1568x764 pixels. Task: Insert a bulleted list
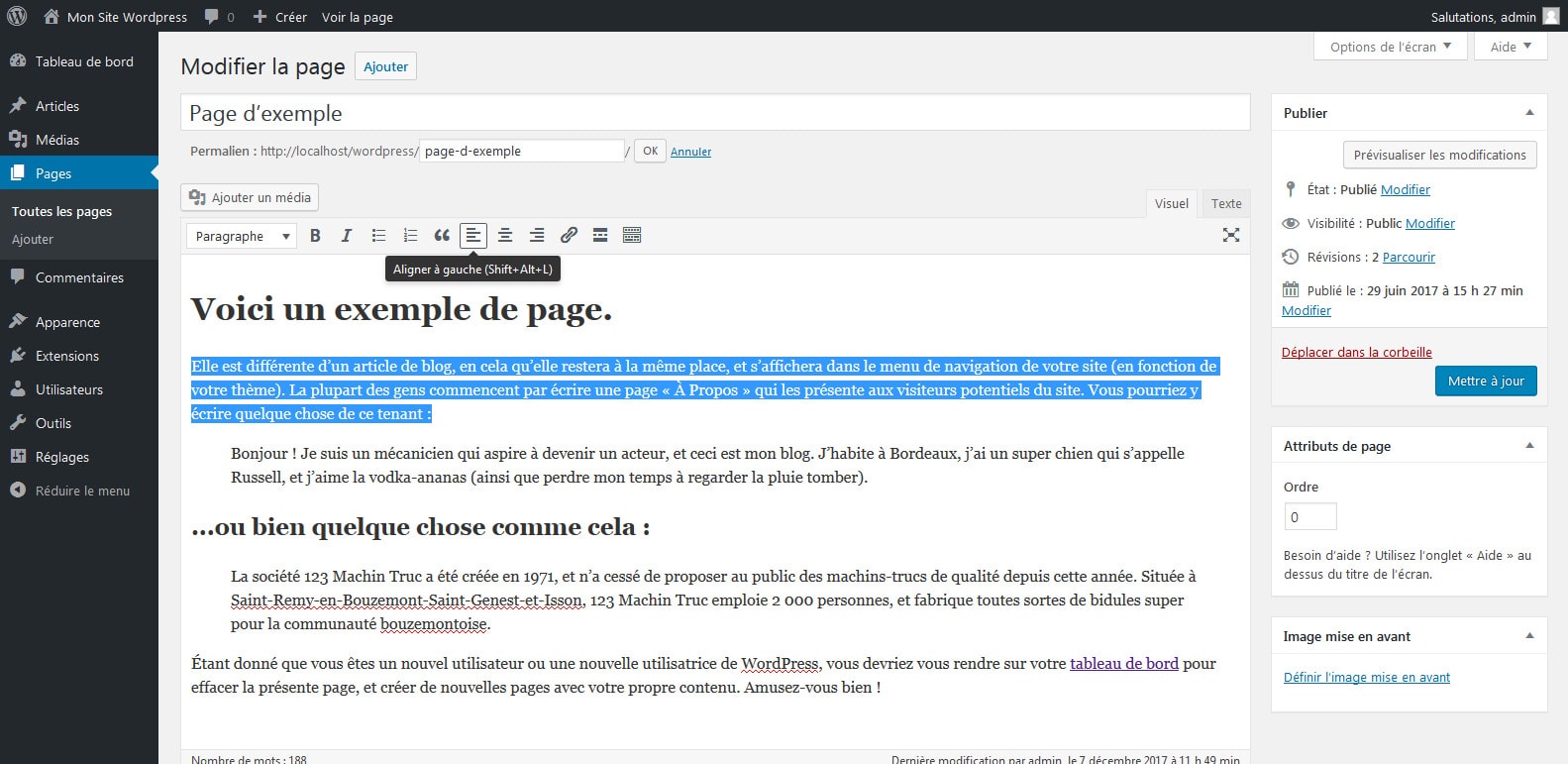click(378, 235)
